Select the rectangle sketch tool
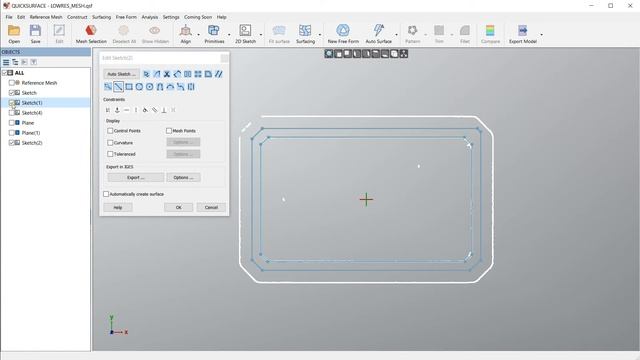This screenshot has height=360, width=640. pos(129,87)
